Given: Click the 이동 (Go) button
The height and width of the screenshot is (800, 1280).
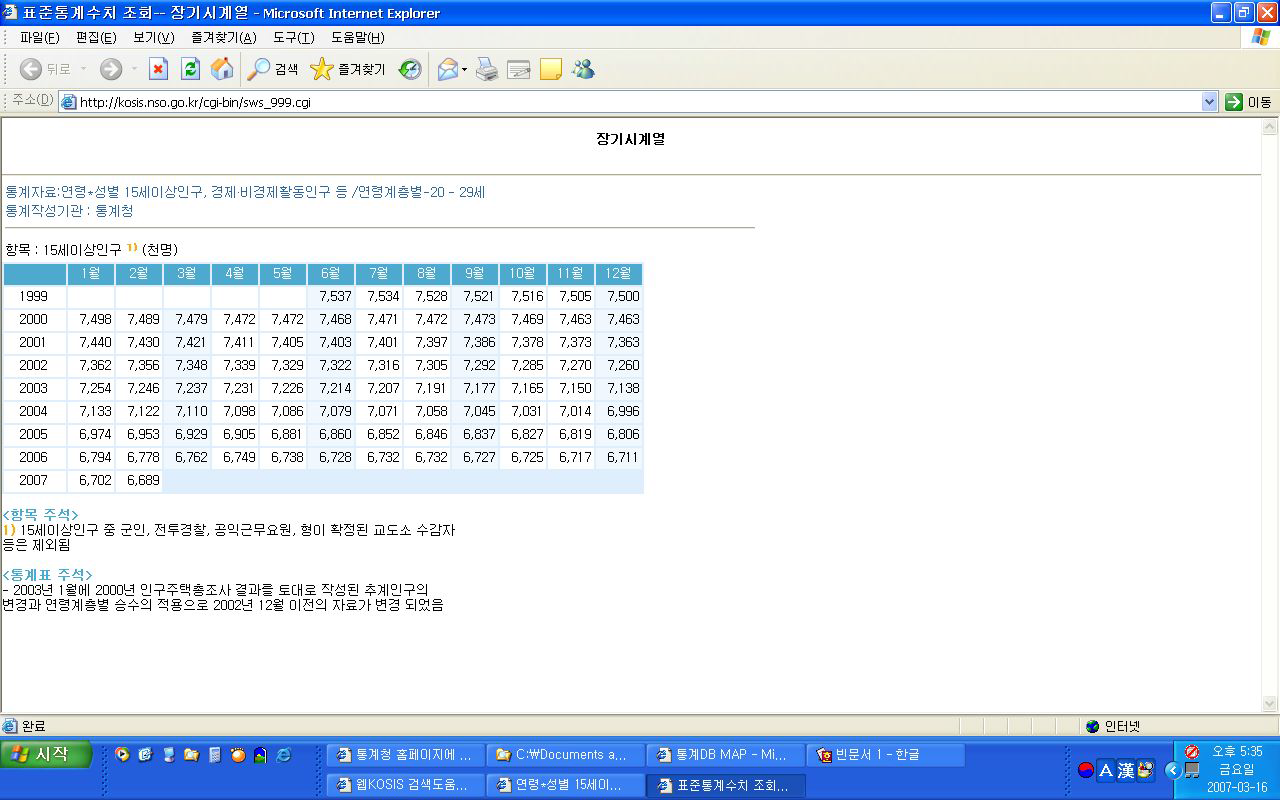Looking at the screenshot, I should coord(1248,102).
